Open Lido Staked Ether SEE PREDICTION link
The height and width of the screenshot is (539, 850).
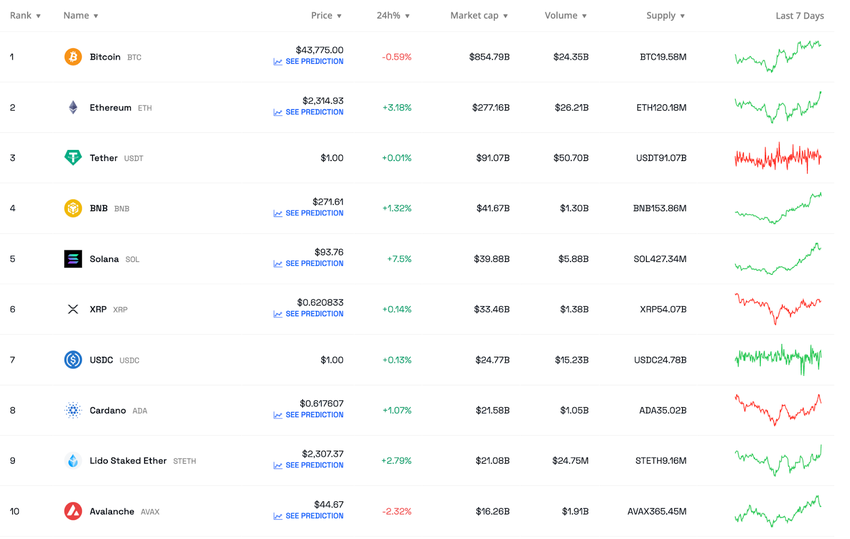coord(314,465)
